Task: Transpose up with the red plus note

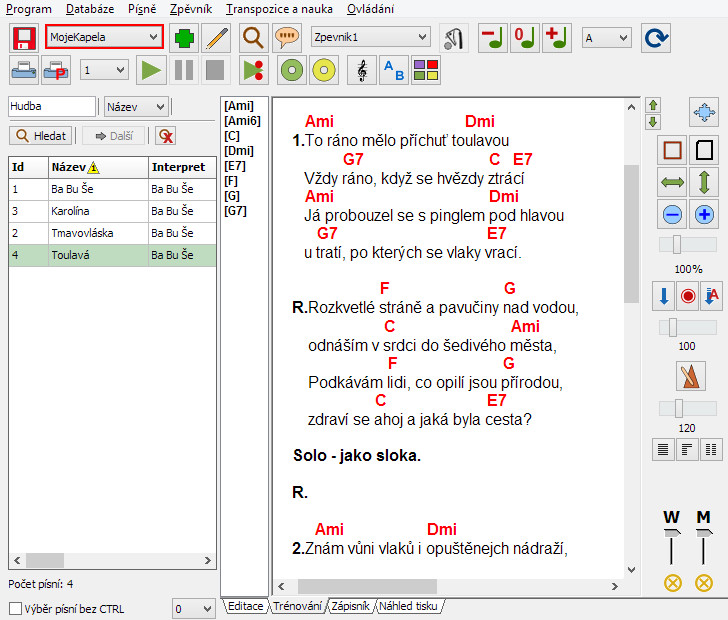Action: 557,38
